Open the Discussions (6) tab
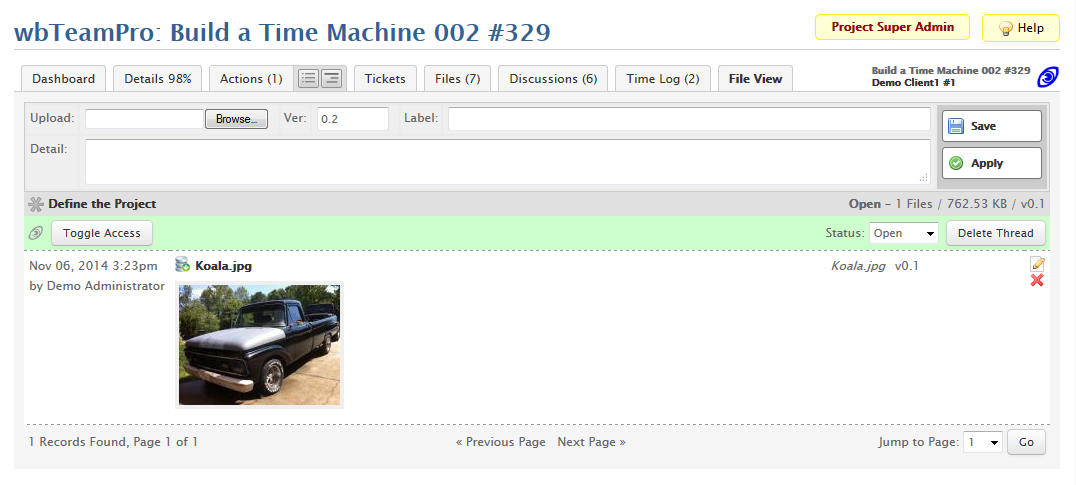This screenshot has height=485, width=1076. point(553,79)
